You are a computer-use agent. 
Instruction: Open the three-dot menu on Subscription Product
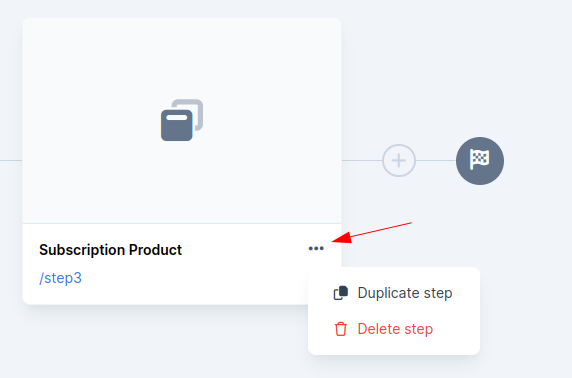click(x=316, y=248)
